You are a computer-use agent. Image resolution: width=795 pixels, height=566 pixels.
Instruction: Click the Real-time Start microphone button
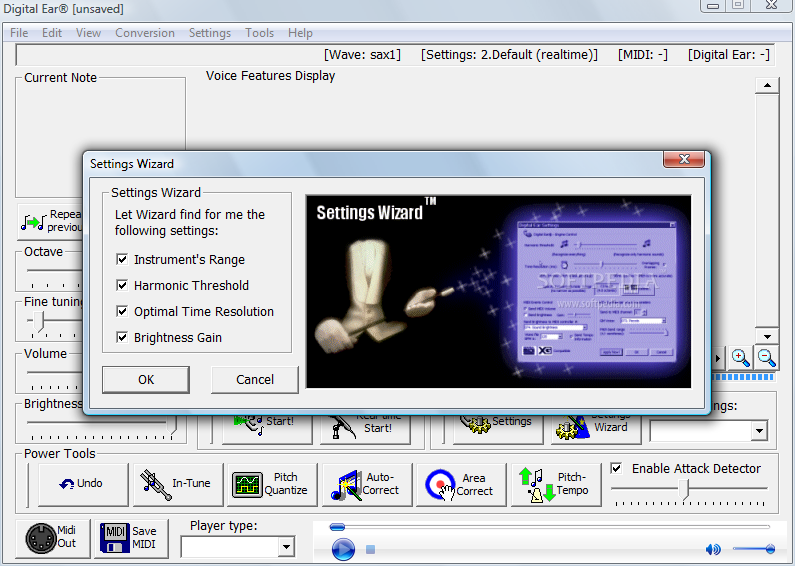coord(365,430)
